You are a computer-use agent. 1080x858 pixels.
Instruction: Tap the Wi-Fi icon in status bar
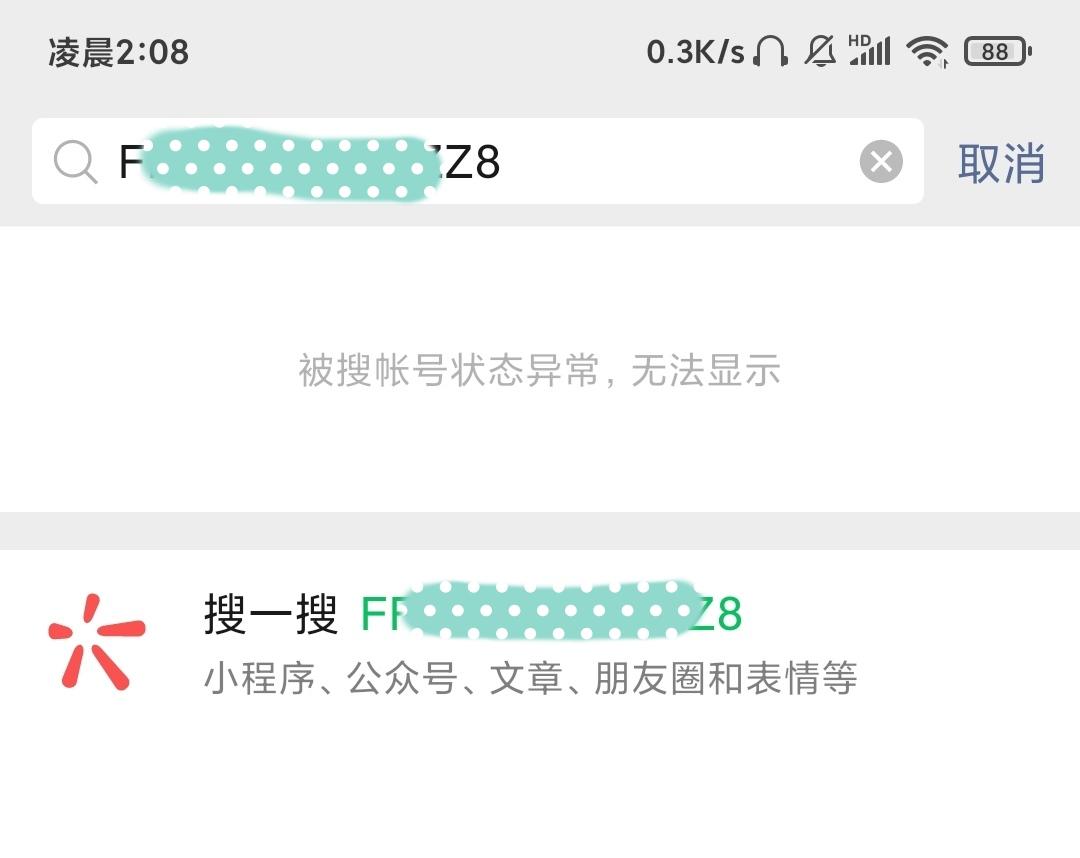click(927, 51)
